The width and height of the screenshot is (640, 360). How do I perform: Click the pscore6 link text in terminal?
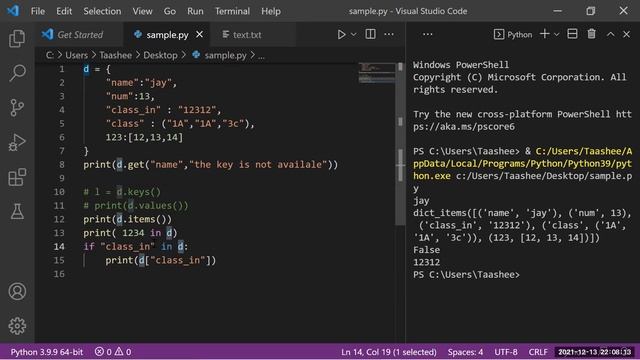click(x=464, y=127)
